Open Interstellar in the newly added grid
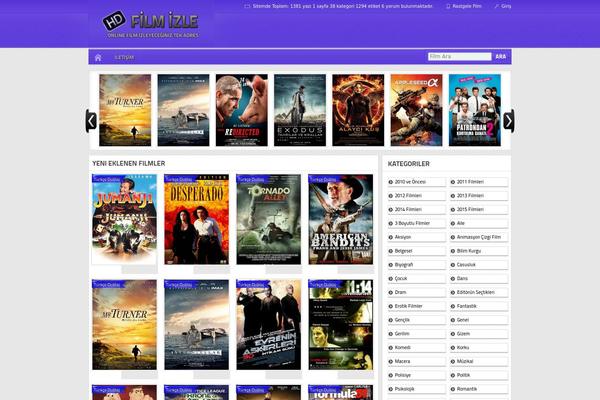Viewport: 600px width, 400px height. point(196,325)
